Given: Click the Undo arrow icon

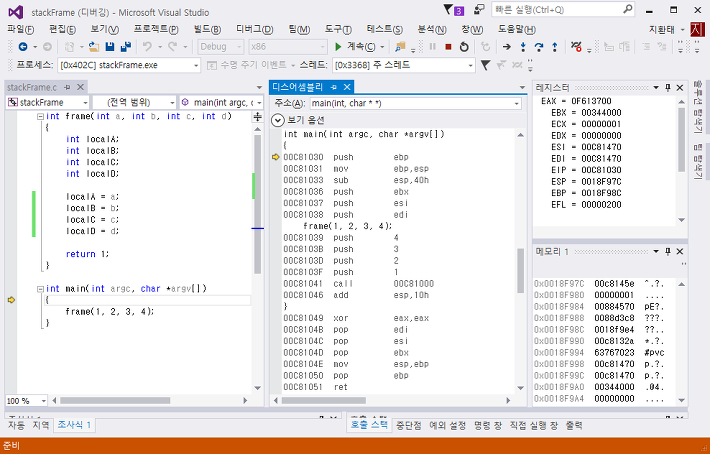Looking at the screenshot, I should point(147,47).
